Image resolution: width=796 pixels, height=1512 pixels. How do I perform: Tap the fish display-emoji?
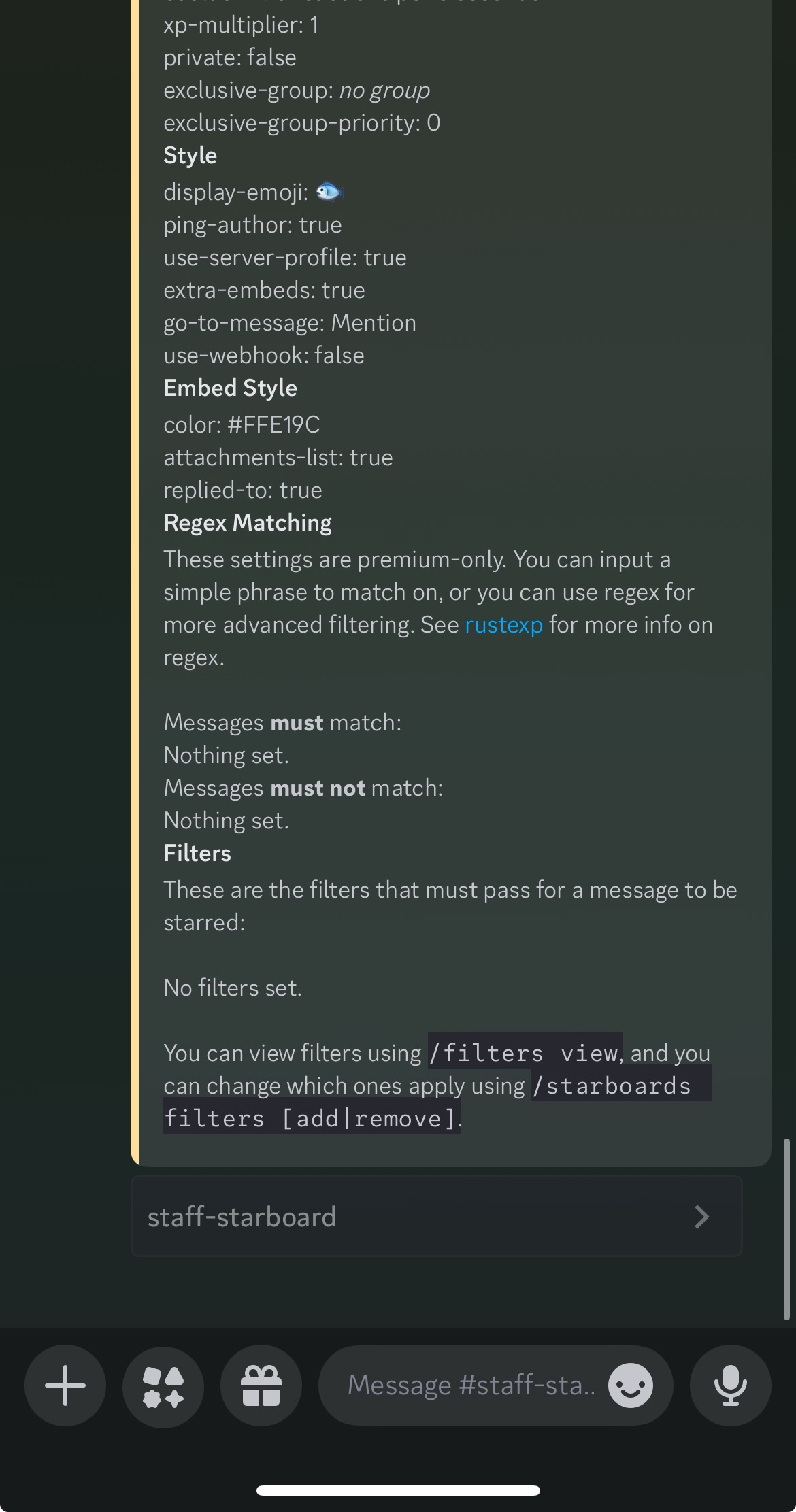329,192
